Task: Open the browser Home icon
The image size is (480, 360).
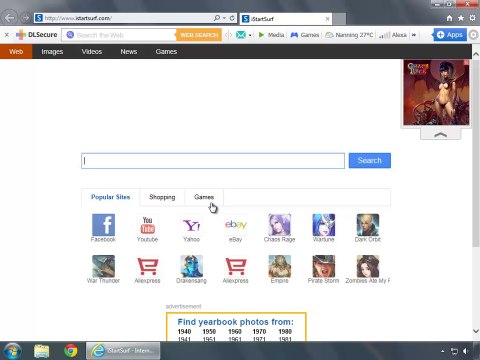Action: [449, 18]
